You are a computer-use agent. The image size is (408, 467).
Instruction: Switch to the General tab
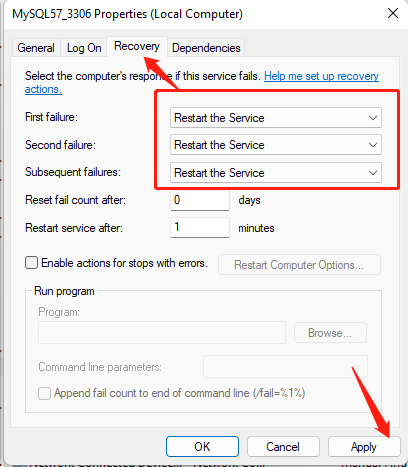pyautogui.click(x=36, y=48)
